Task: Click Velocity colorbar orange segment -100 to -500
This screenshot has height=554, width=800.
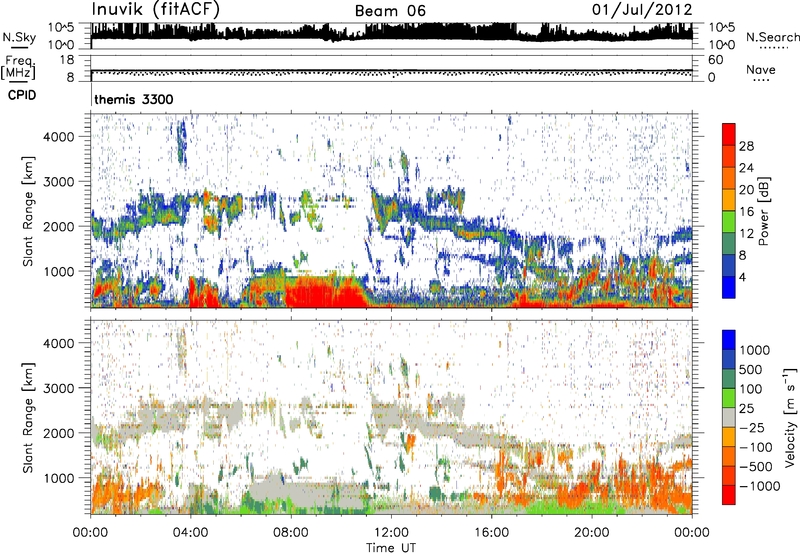Action: tap(729, 456)
